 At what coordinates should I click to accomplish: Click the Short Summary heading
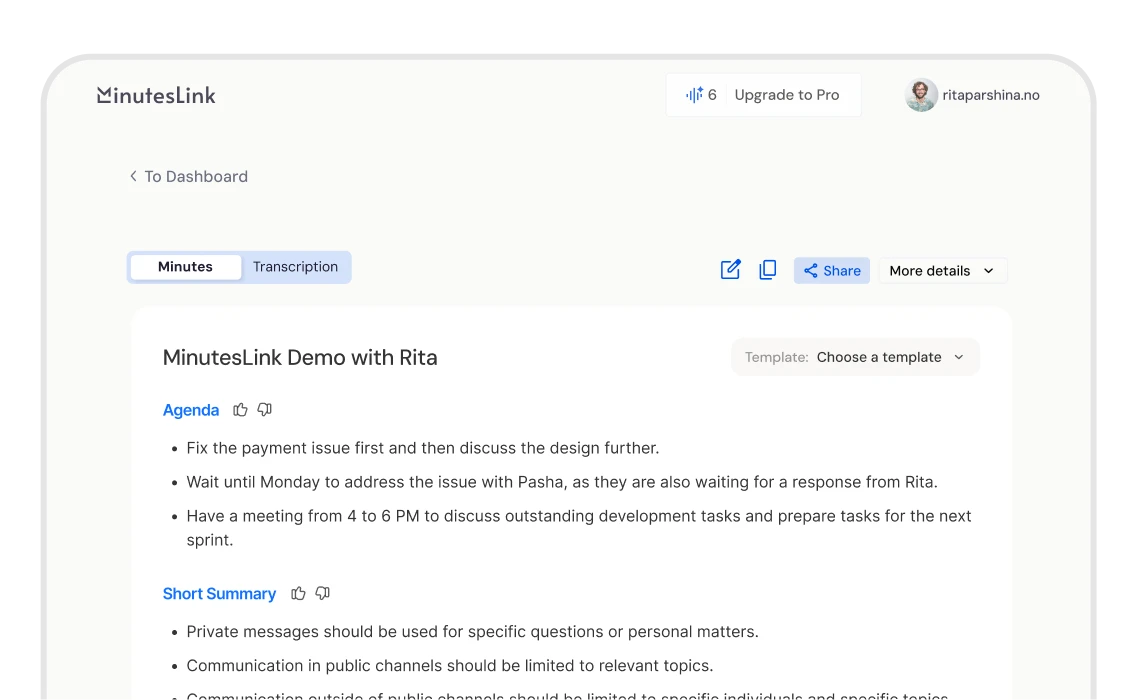click(x=219, y=593)
